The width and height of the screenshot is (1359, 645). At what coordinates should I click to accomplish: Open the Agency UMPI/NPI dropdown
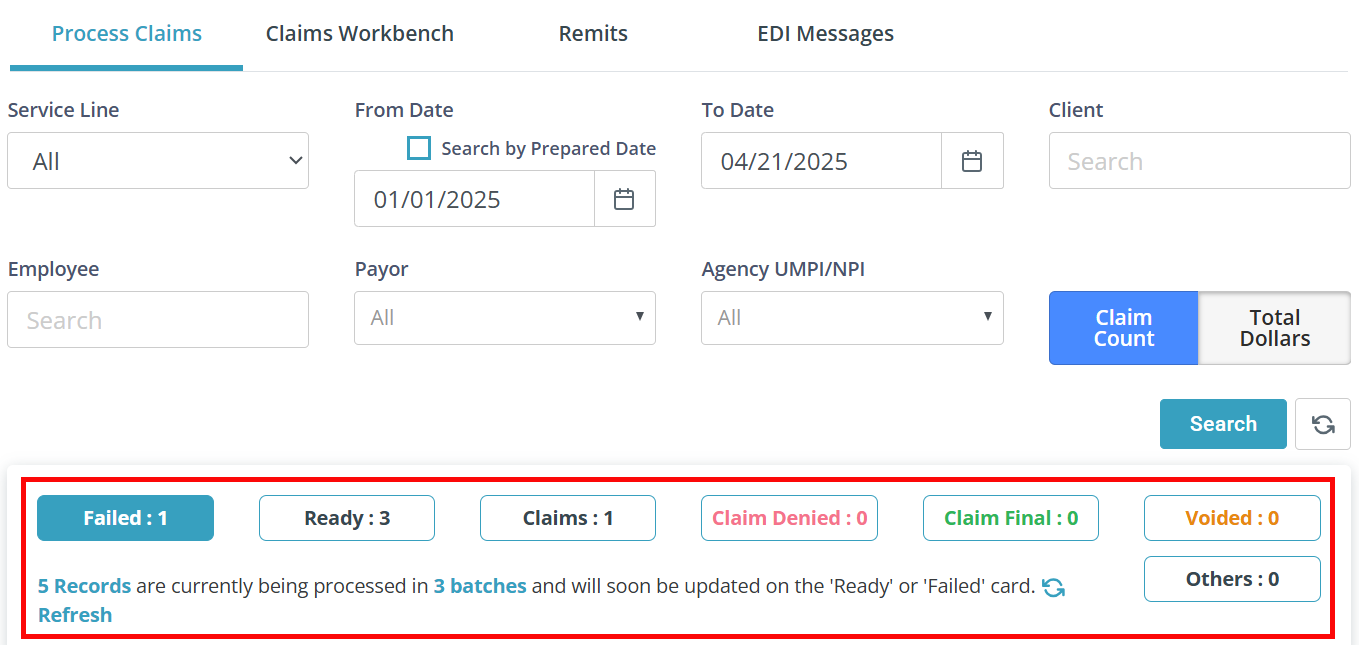click(x=852, y=318)
